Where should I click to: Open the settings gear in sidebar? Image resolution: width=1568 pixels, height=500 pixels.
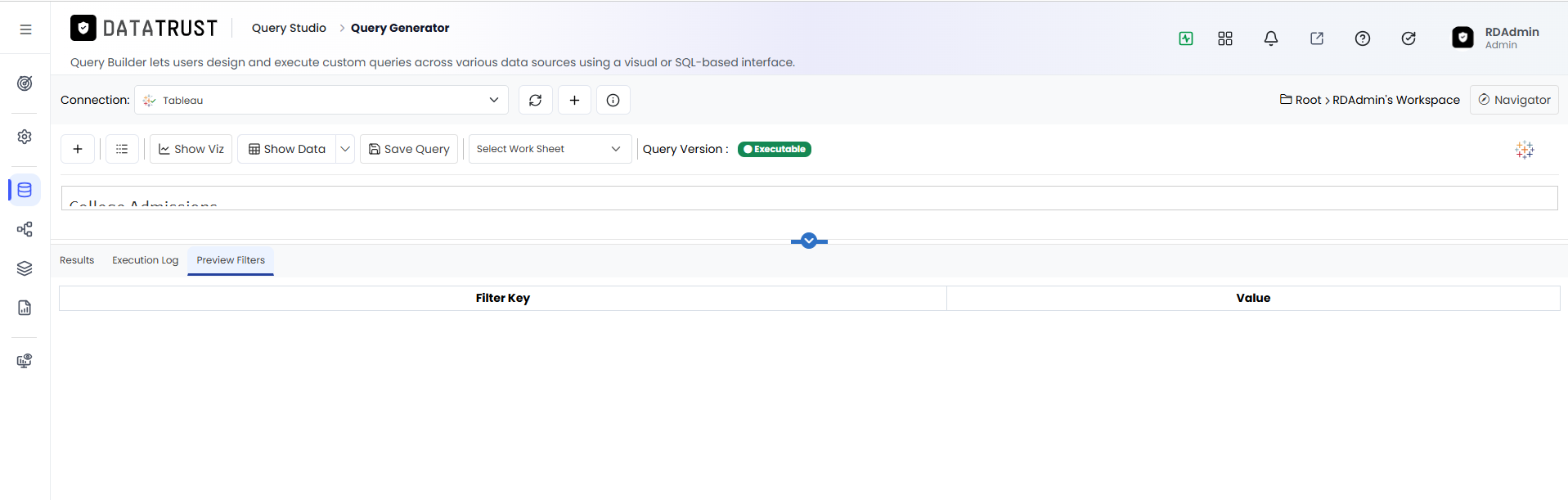click(25, 137)
